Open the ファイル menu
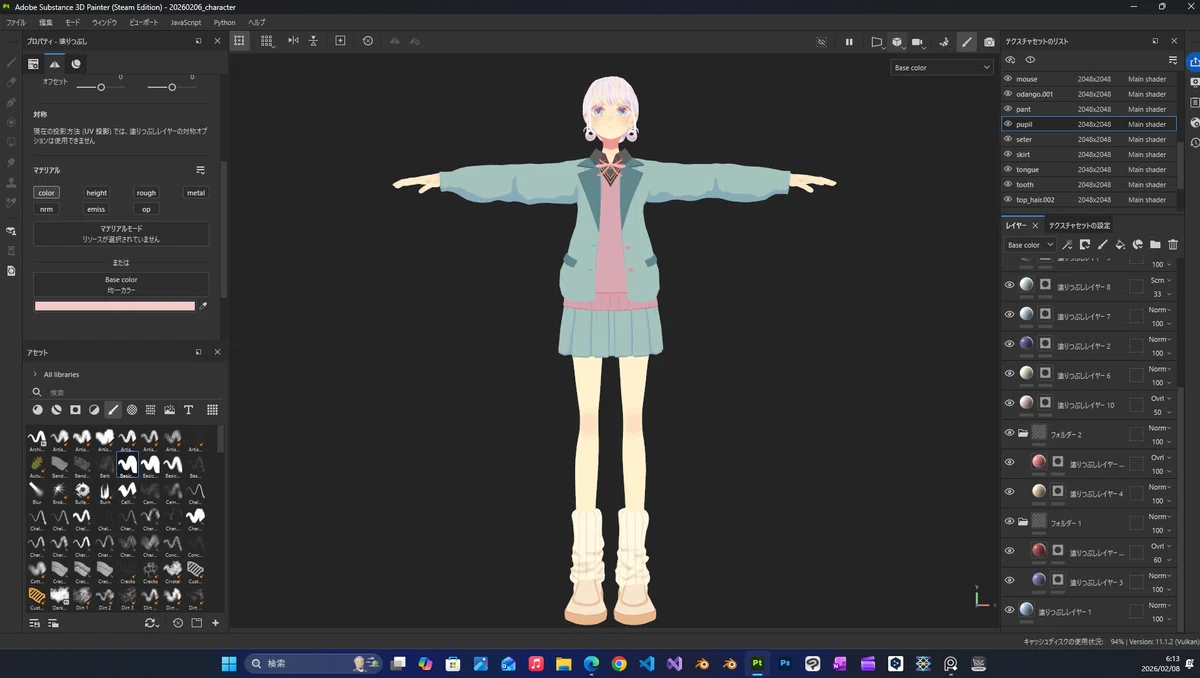 [x=17, y=22]
